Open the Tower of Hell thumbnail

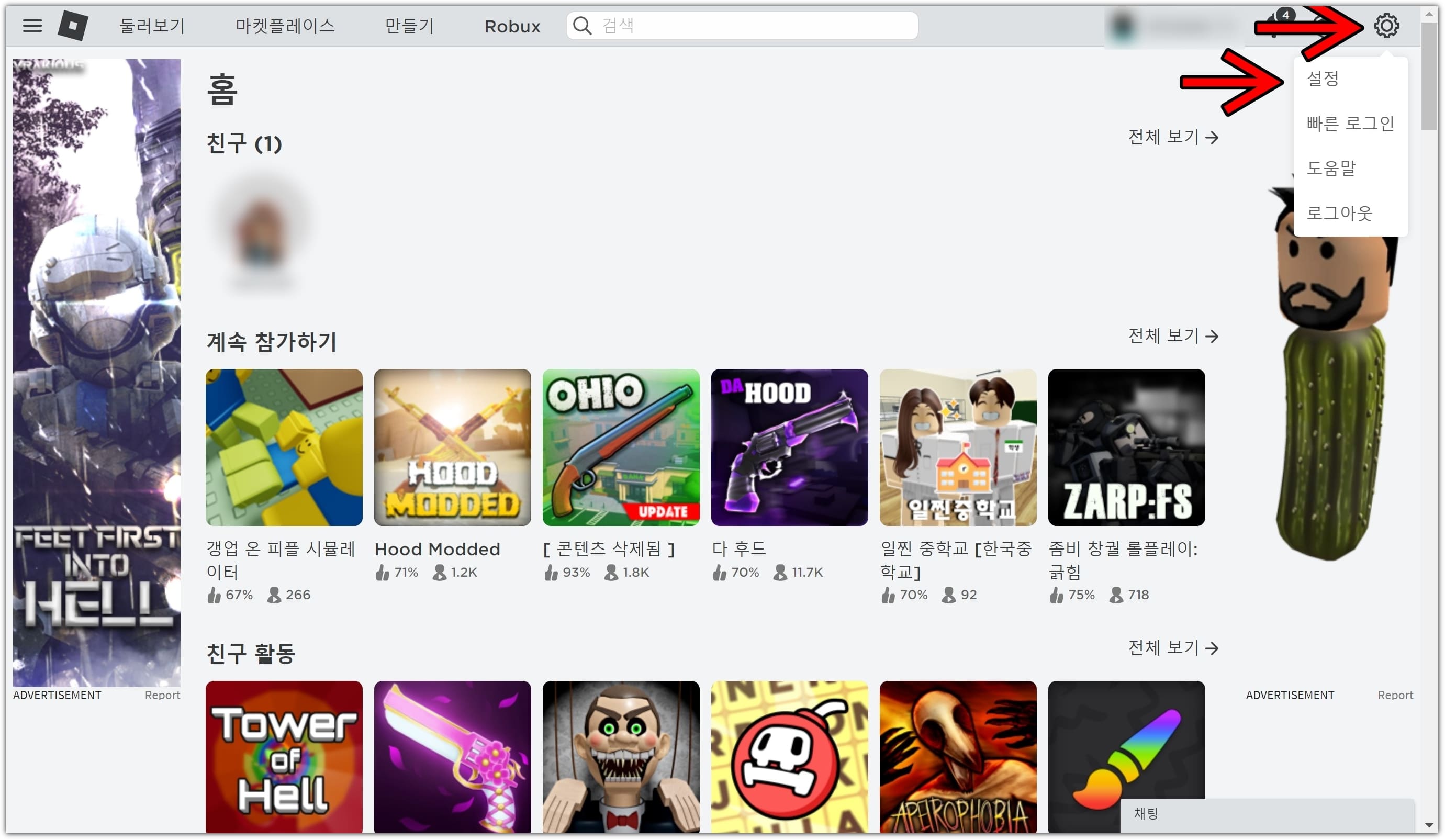284,757
